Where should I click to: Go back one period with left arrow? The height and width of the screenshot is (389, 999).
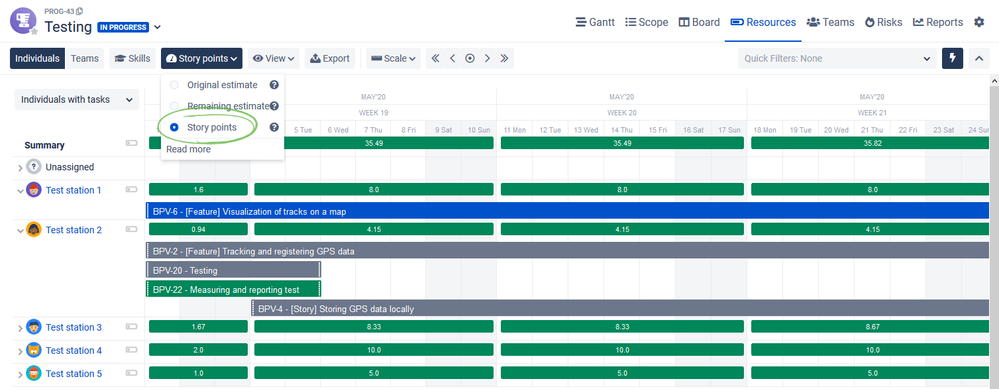[452, 59]
